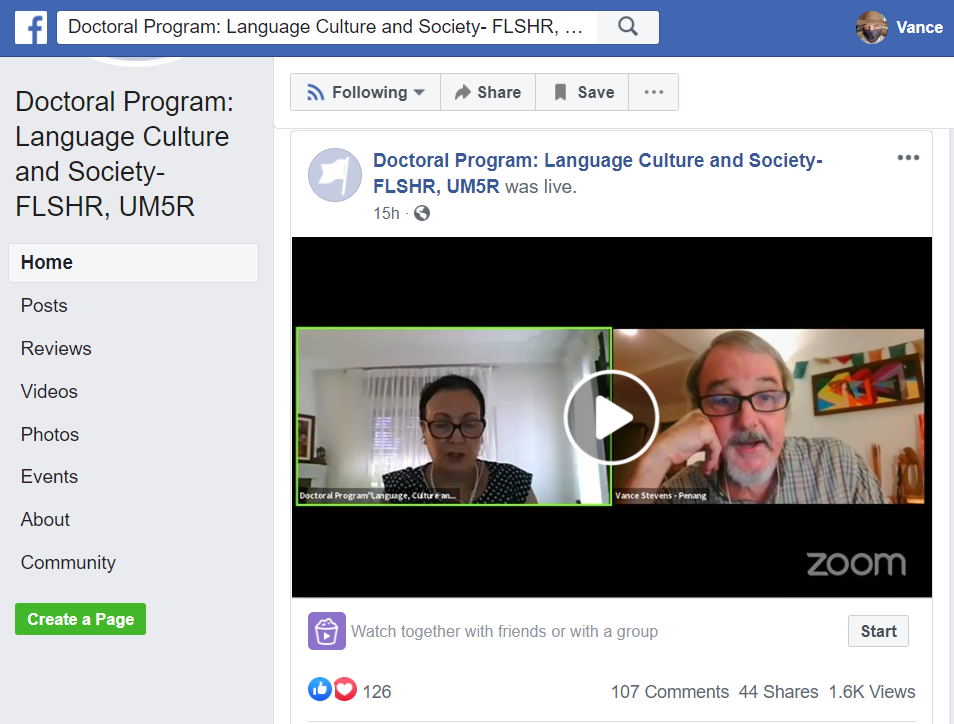The width and height of the screenshot is (954, 724).
Task: Open the Reviews section in sidebar
Action: click(55, 348)
